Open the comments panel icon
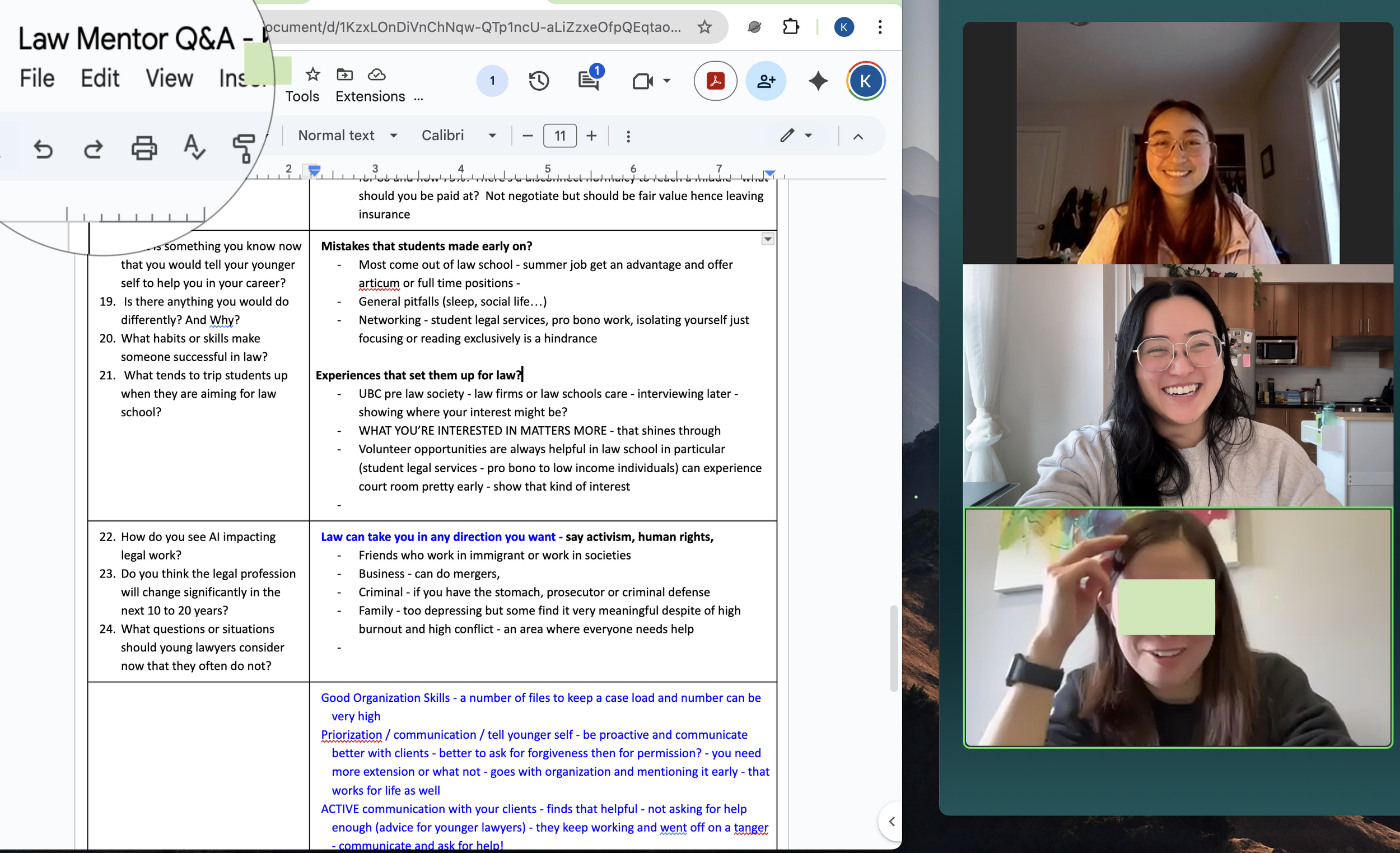1400x853 pixels. (589, 81)
